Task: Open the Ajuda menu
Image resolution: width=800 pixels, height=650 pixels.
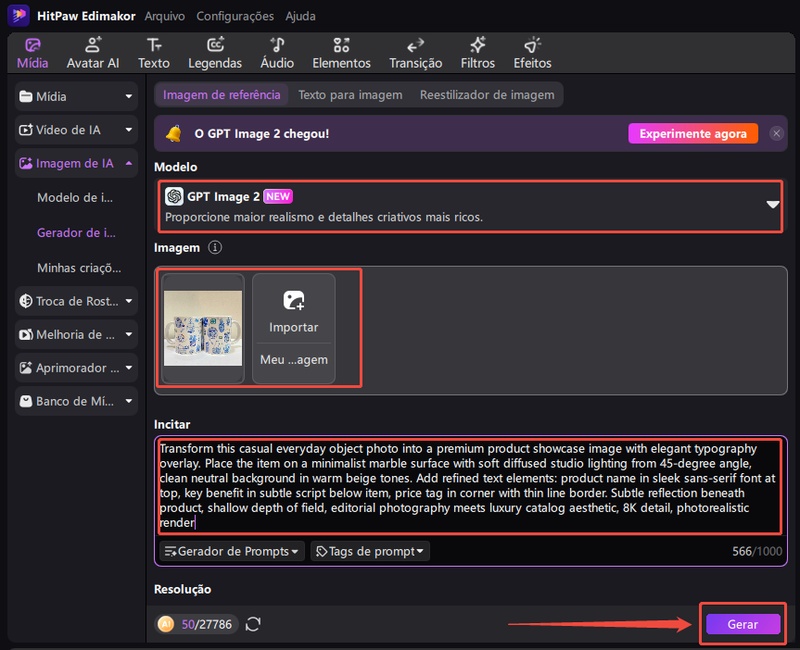Action: coord(300,16)
